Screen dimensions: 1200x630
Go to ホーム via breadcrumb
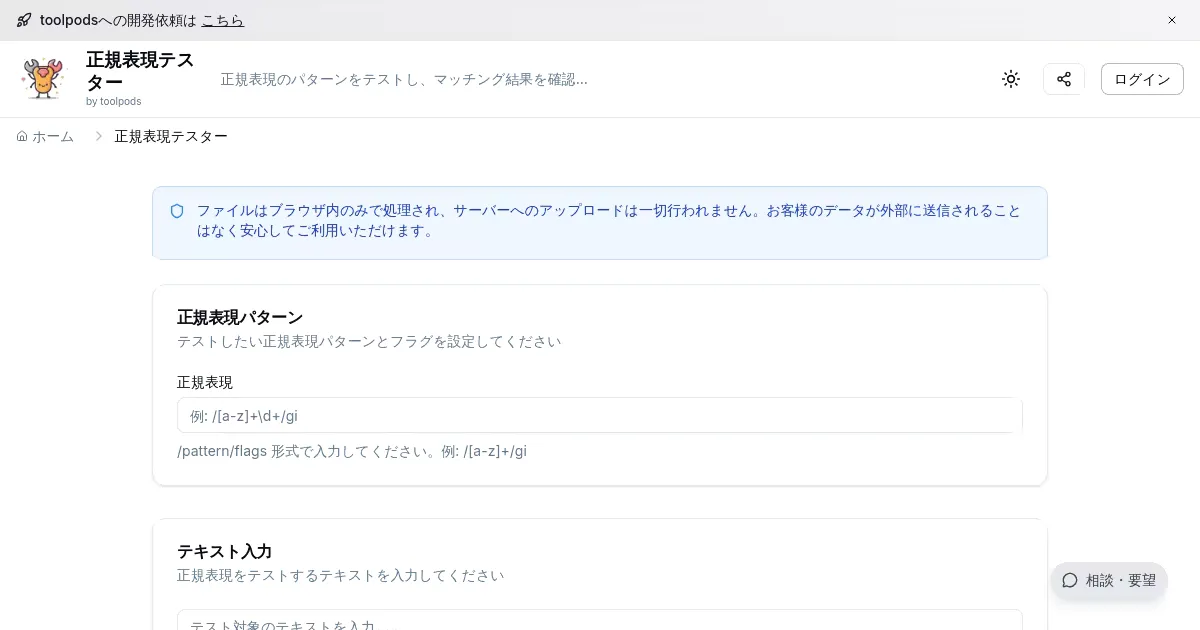click(x=53, y=136)
